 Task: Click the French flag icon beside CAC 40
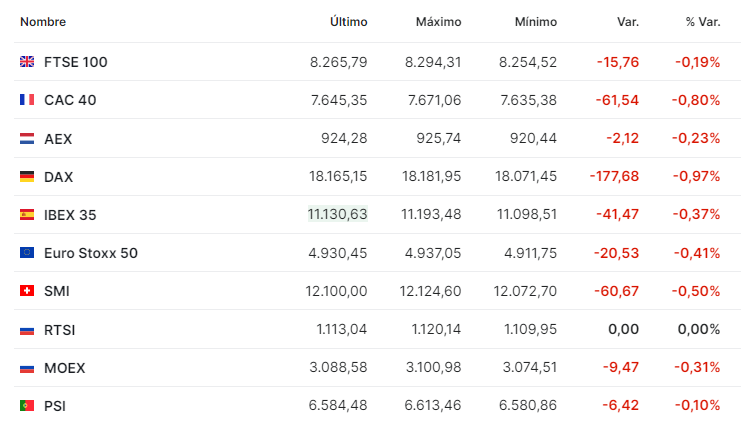[x=27, y=100]
